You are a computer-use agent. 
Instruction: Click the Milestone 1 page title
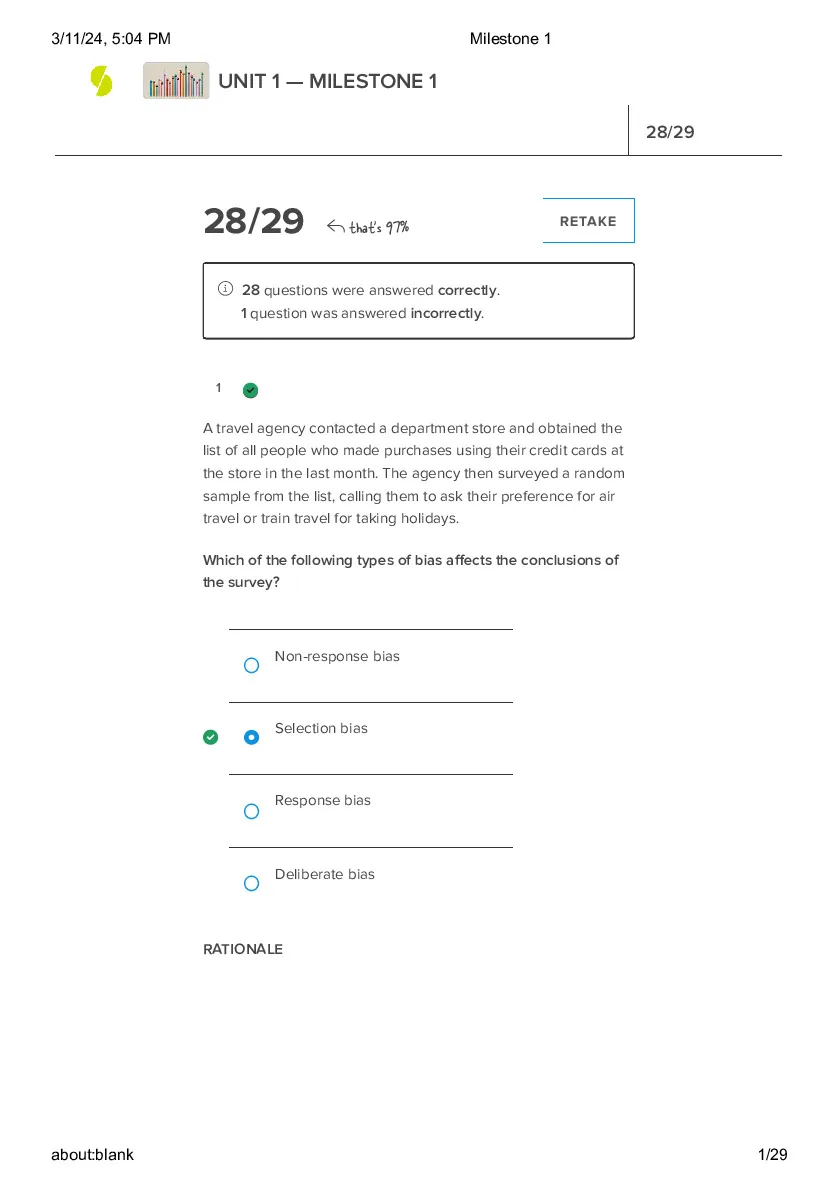[511, 39]
